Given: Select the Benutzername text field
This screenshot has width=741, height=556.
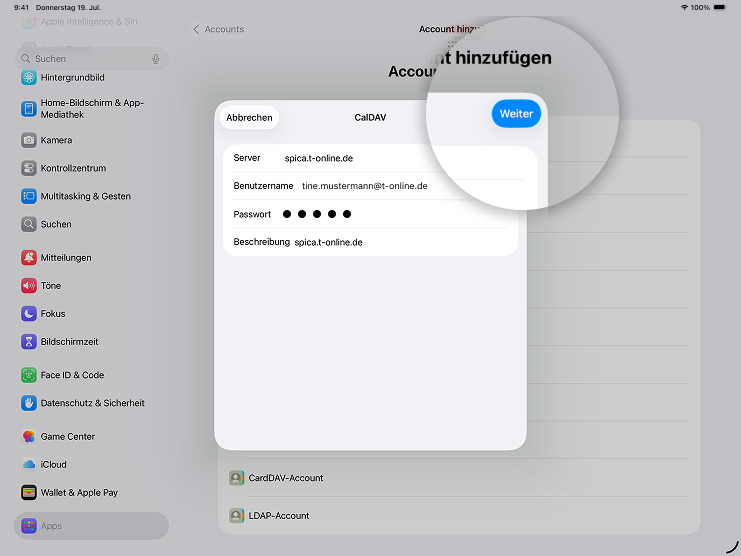Looking at the screenshot, I should (x=400, y=186).
